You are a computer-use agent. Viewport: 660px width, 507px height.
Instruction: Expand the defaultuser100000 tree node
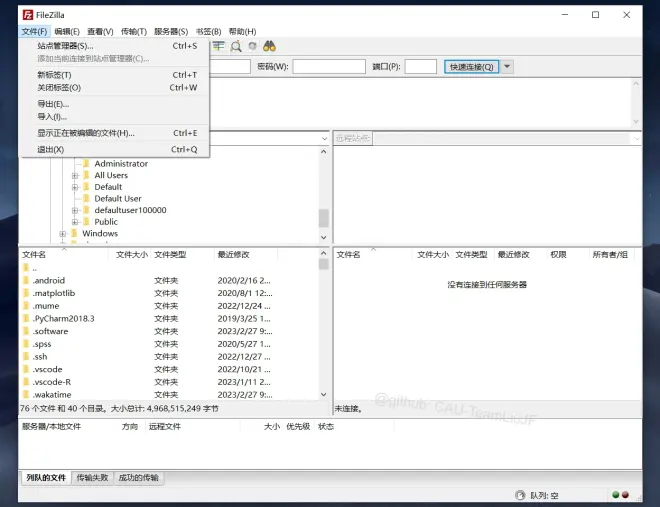point(75,210)
